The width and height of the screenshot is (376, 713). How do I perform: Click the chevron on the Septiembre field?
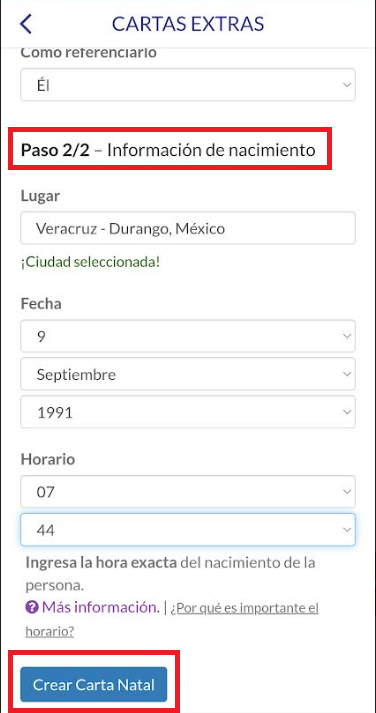347,374
